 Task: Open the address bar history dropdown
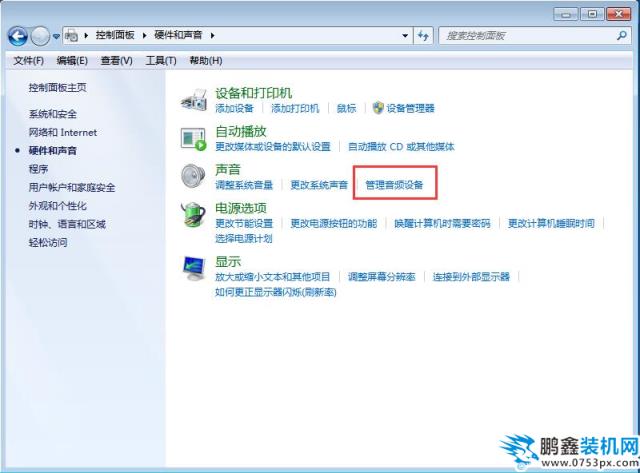click(x=405, y=36)
